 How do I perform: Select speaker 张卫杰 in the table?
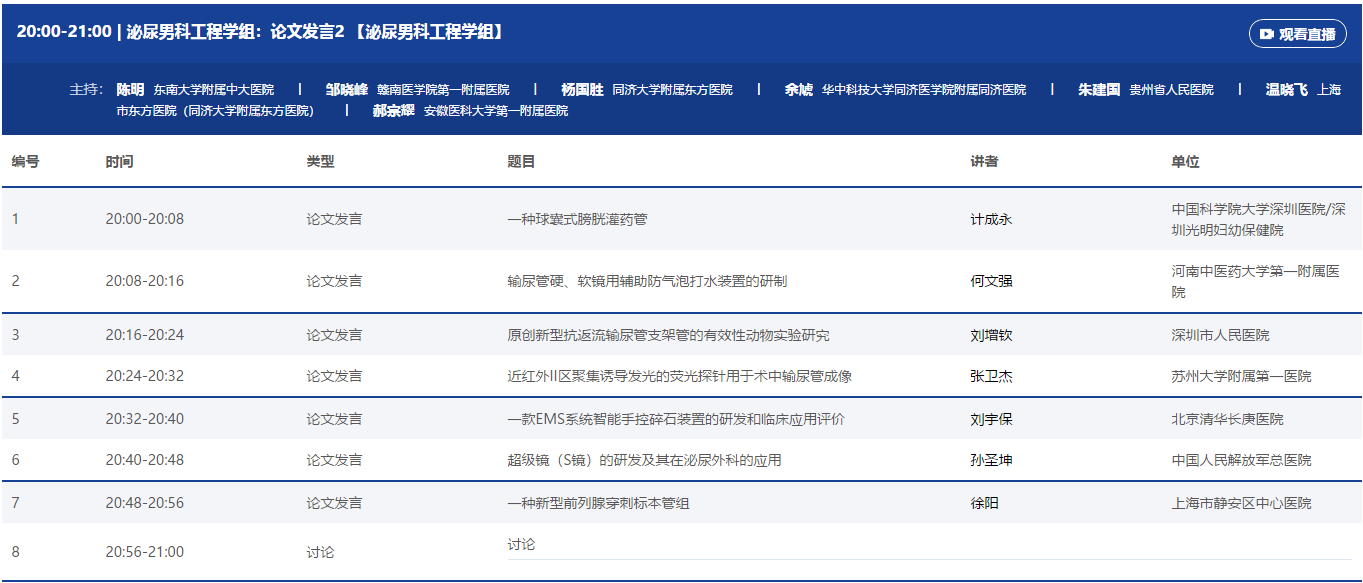click(991, 377)
